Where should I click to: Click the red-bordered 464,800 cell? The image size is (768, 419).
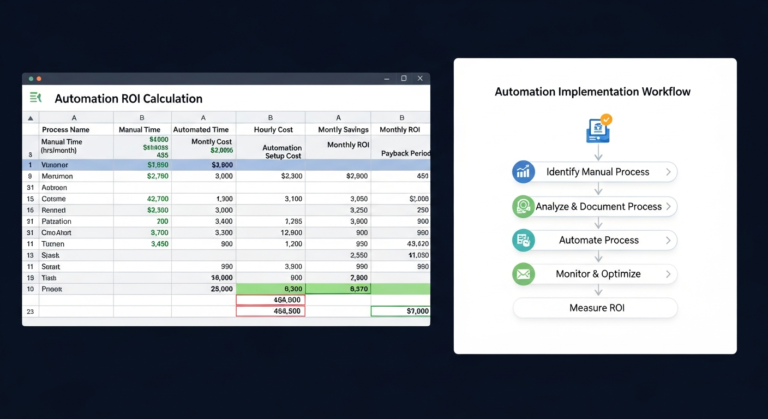(270, 300)
